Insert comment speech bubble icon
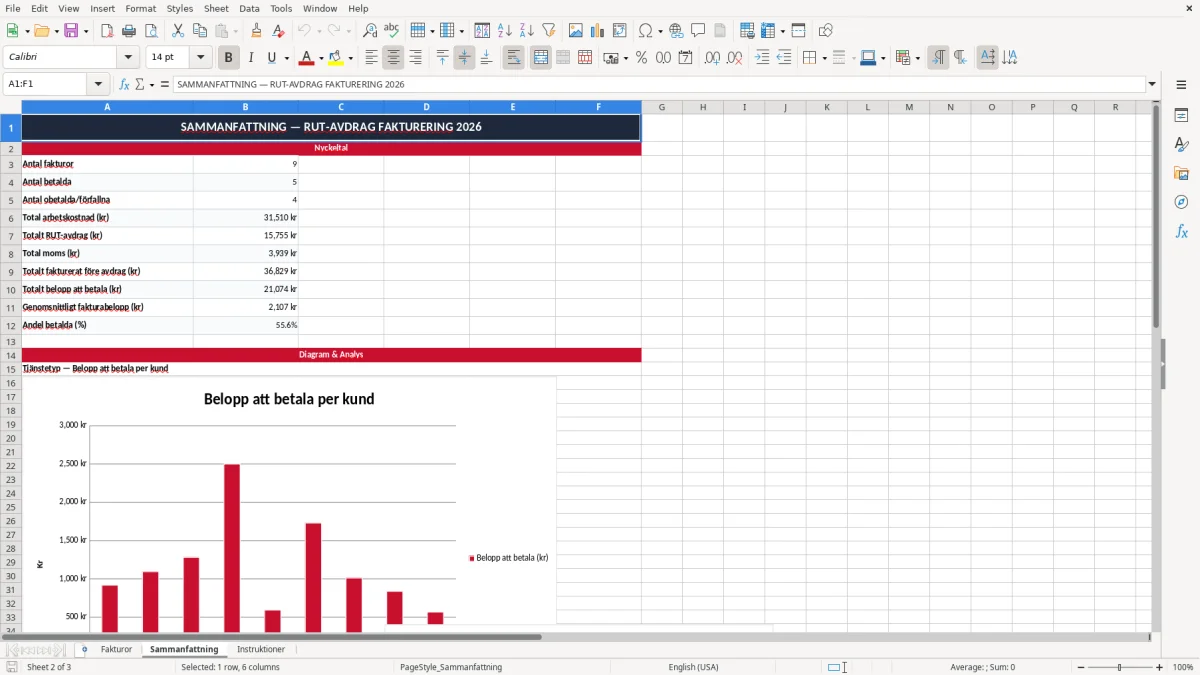 point(698,31)
